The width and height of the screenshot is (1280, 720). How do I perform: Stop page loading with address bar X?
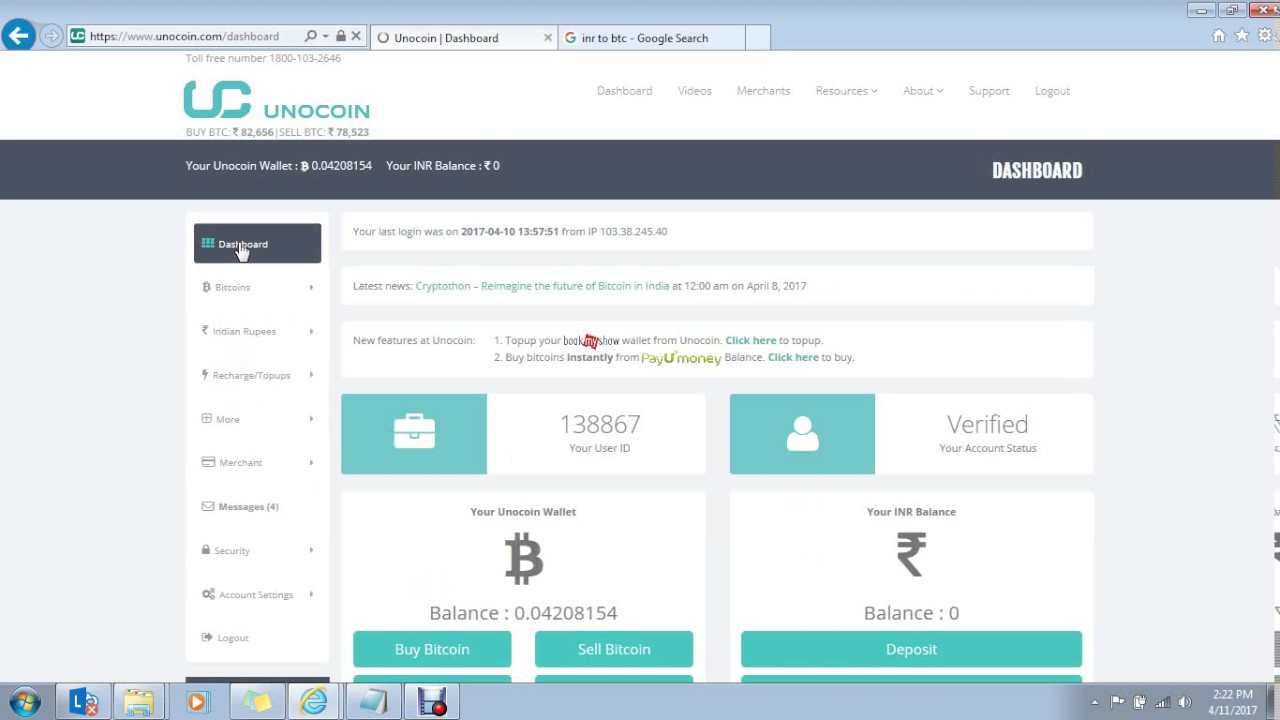click(356, 36)
